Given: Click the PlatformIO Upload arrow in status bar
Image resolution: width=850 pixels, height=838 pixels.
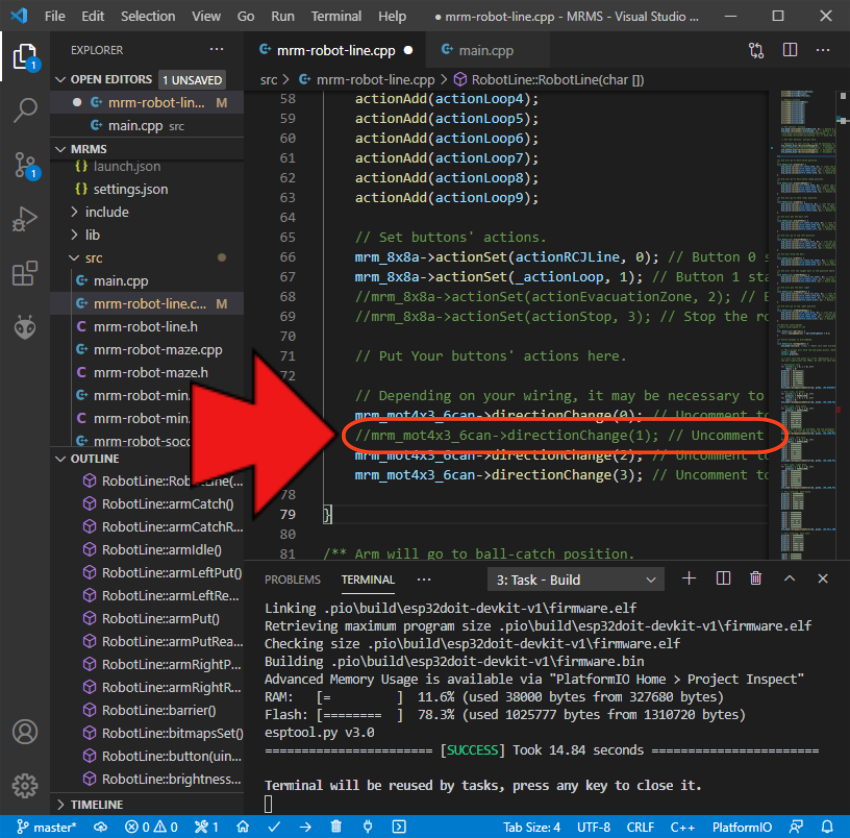Looking at the screenshot, I should pyautogui.click(x=305, y=827).
